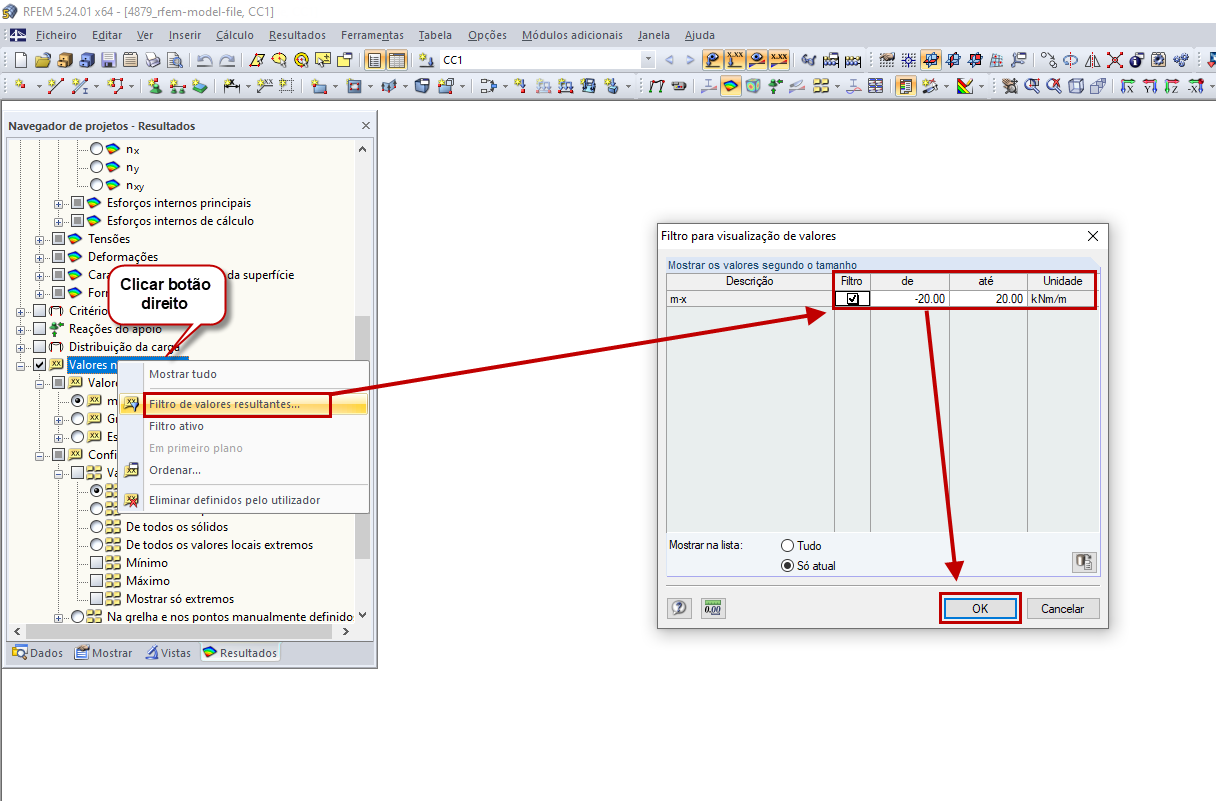
Task: Open Módulos adicionais menu
Action: (x=572, y=35)
